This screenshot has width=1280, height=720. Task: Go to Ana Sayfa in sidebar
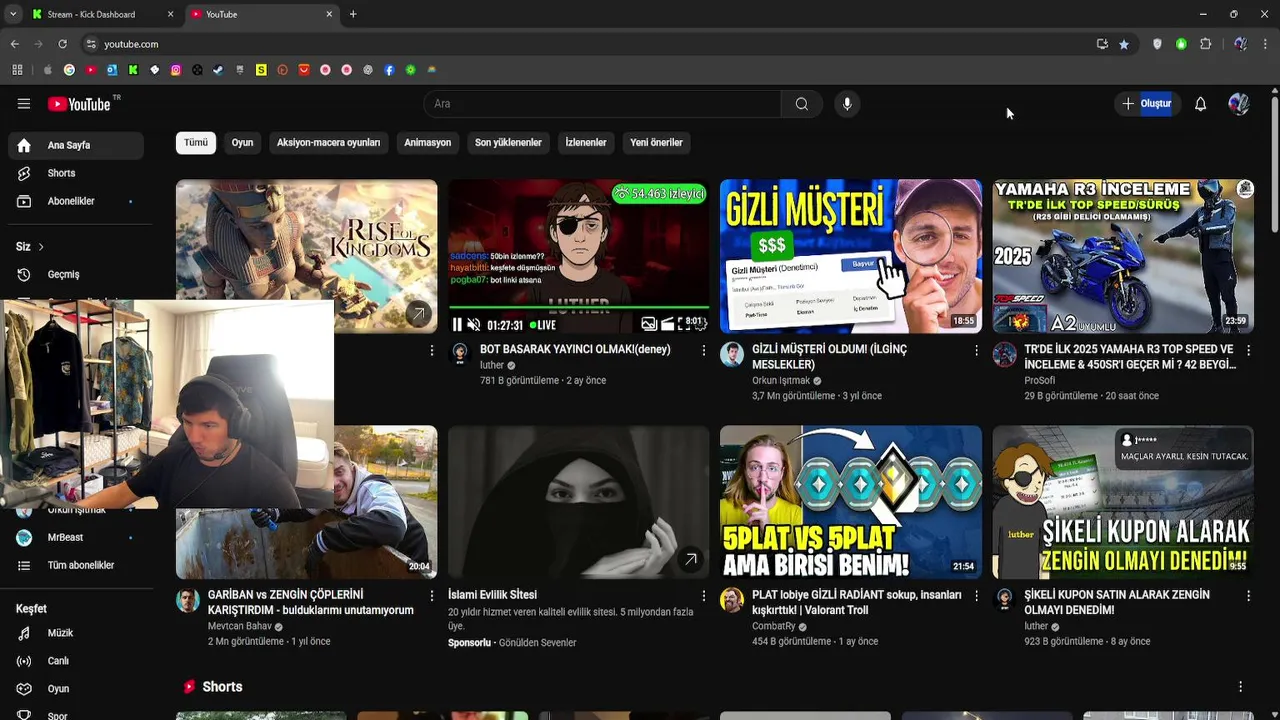click(76, 145)
